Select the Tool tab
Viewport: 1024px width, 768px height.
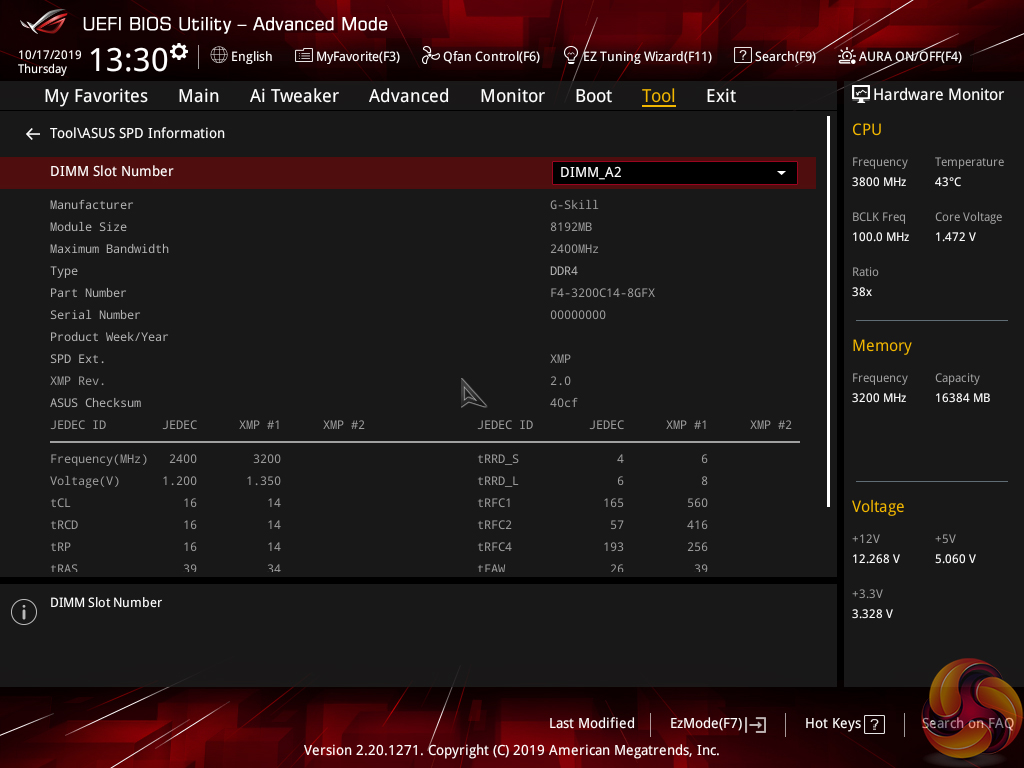(658, 96)
